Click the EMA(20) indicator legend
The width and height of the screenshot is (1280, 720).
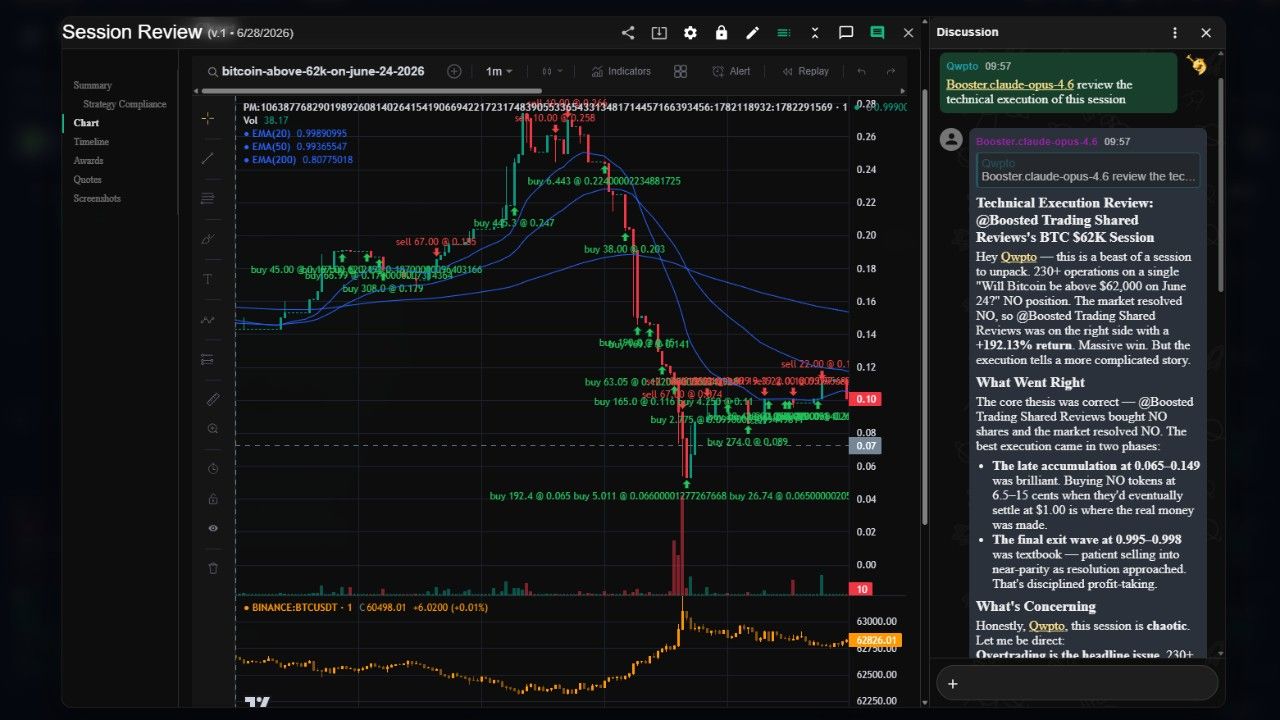pos(295,133)
